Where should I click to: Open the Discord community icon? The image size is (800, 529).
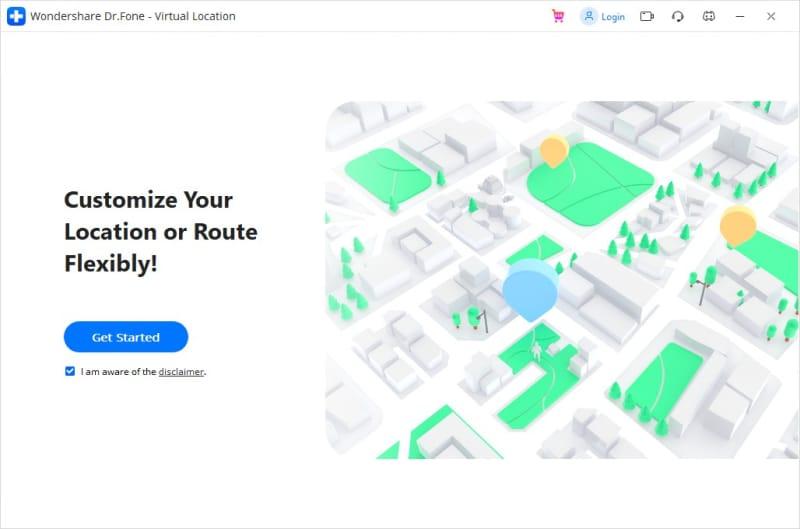click(x=709, y=16)
